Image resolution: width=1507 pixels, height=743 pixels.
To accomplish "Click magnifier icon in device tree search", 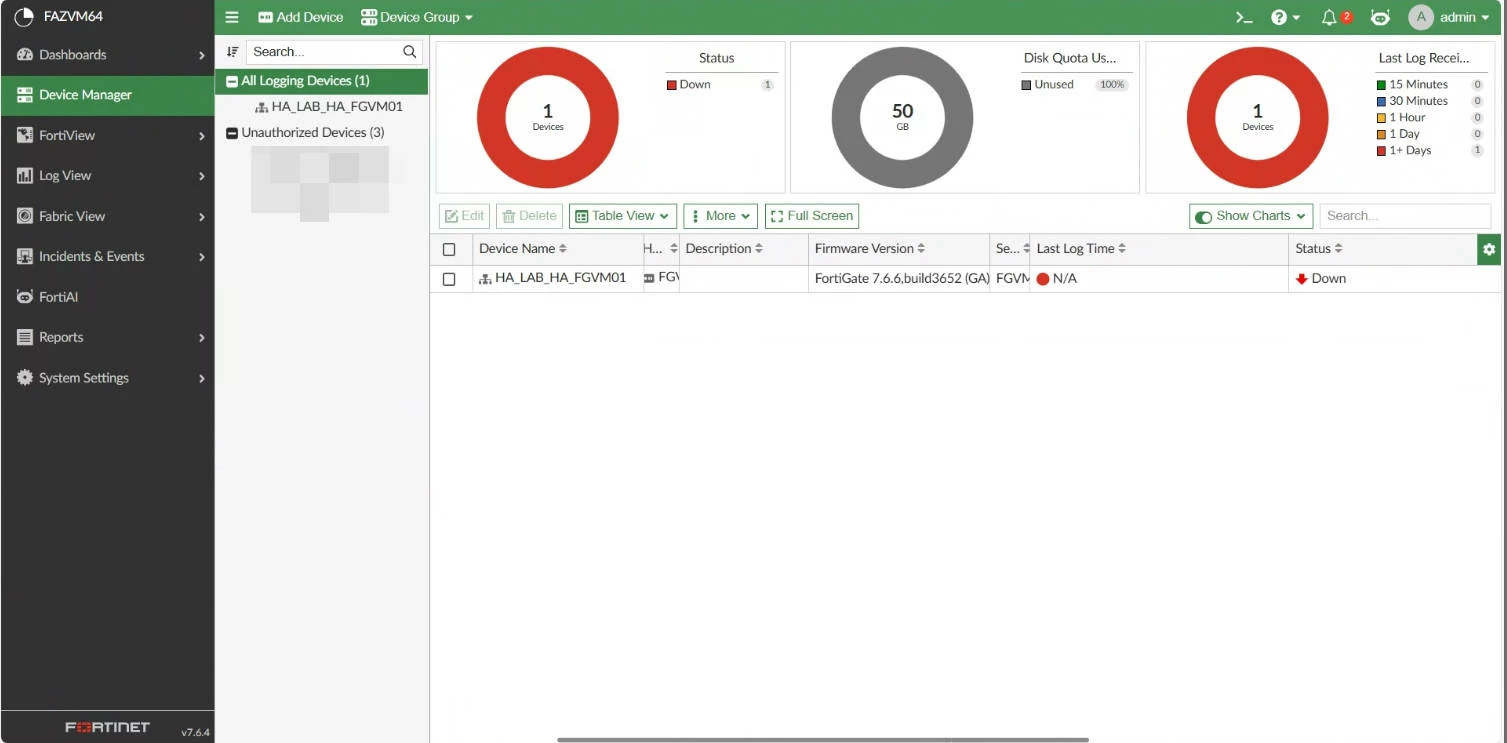I will point(409,52).
